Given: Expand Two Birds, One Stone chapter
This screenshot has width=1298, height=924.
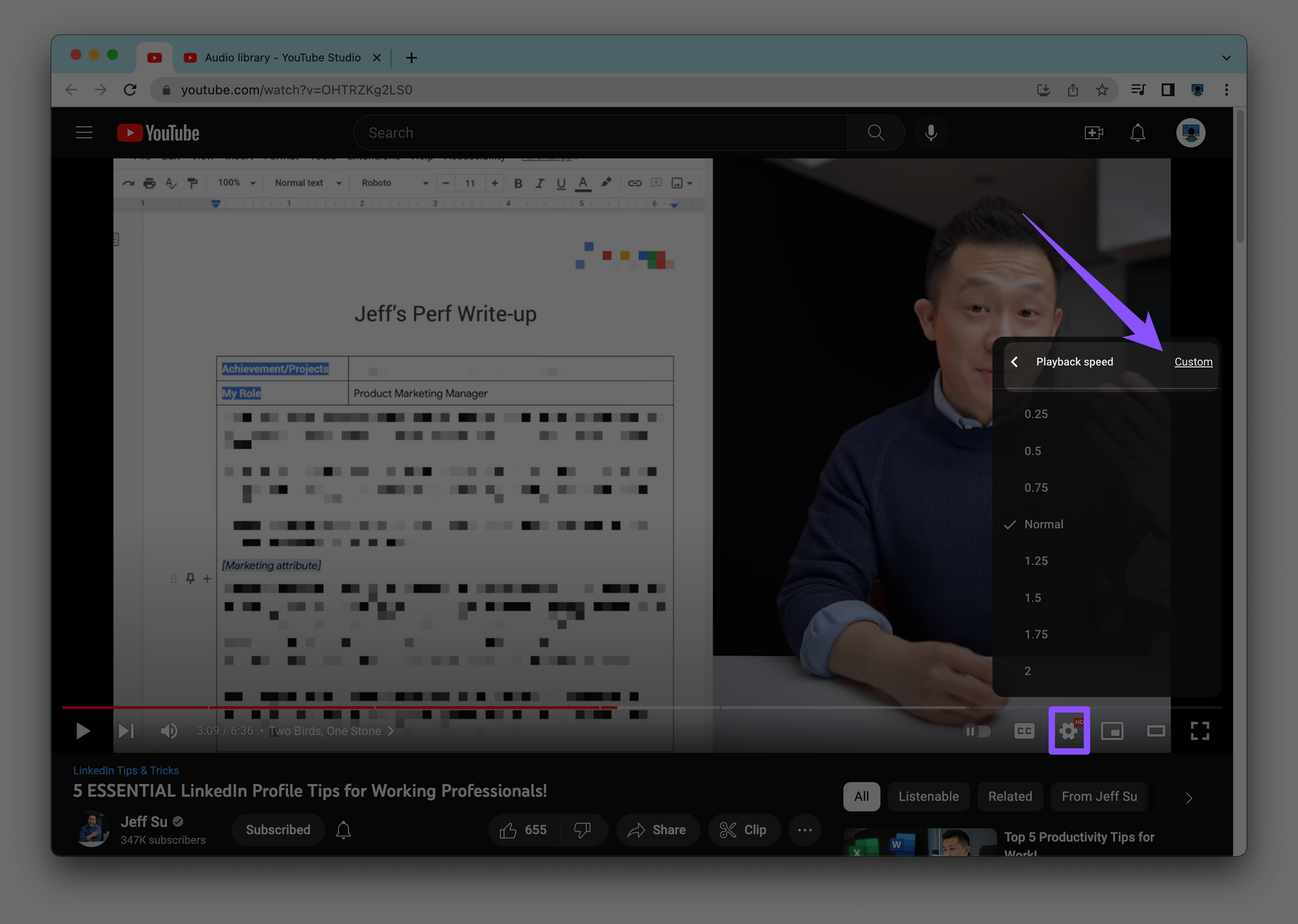Looking at the screenshot, I should (x=331, y=731).
